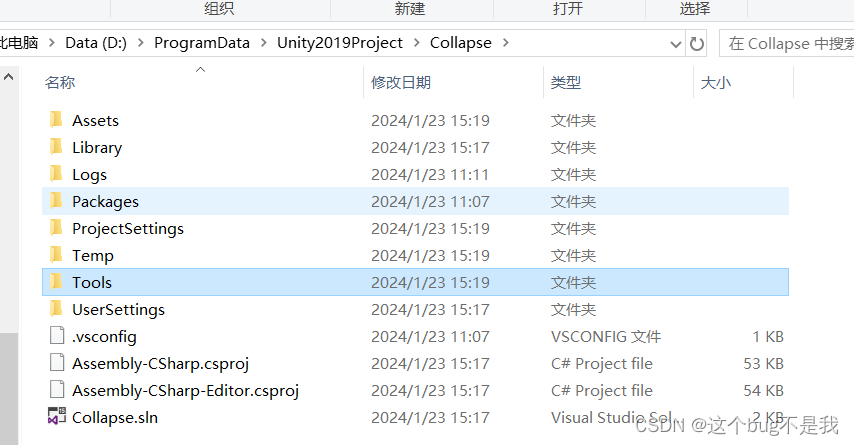Click the Logs folder icon
The width and height of the screenshot is (854, 445).
(x=56, y=174)
